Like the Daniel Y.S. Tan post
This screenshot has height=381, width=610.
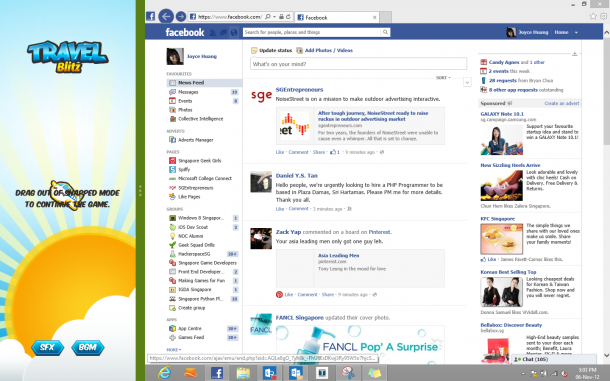tap(280, 209)
